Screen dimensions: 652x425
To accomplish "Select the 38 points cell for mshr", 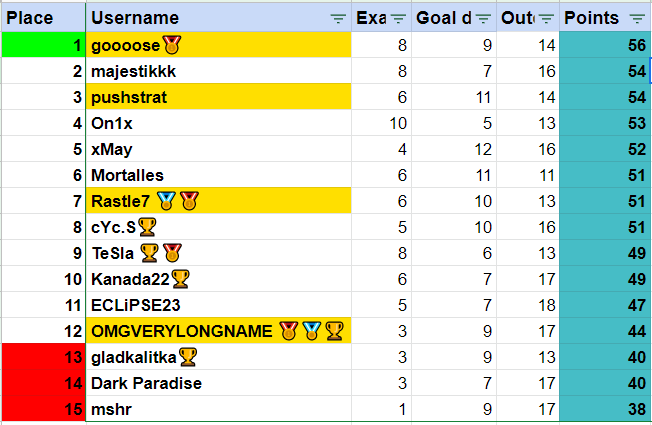I will pos(606,409).
